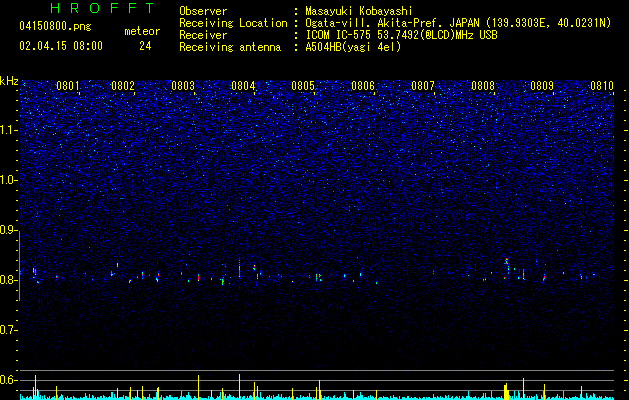Image resolution: width=629 pixels, height=400 pixels.
Task: Click the timestamp 02.04.15 08:00
Action: point(61,46)
